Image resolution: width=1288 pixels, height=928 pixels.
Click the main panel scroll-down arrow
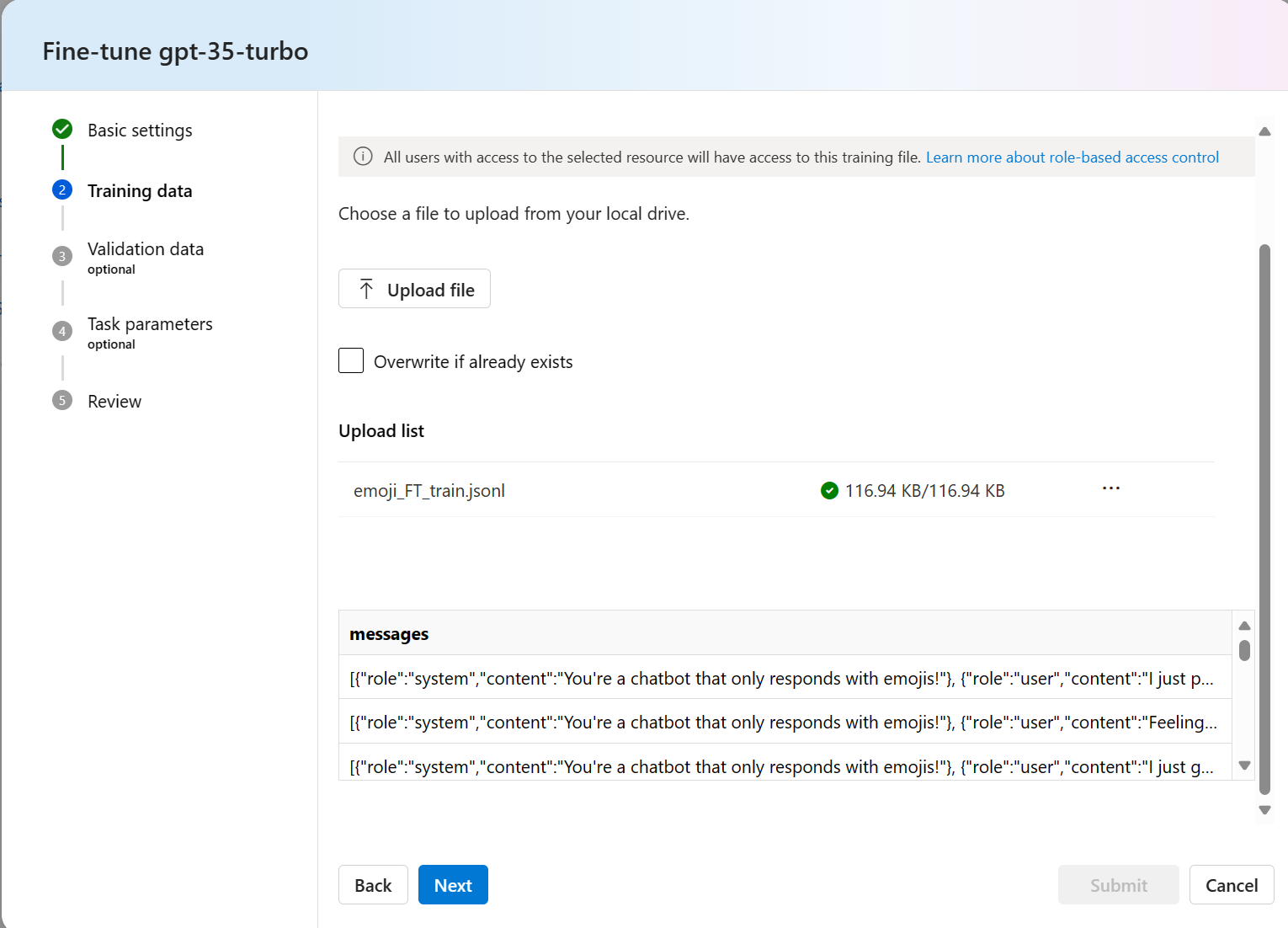[x=1264, y=809]
